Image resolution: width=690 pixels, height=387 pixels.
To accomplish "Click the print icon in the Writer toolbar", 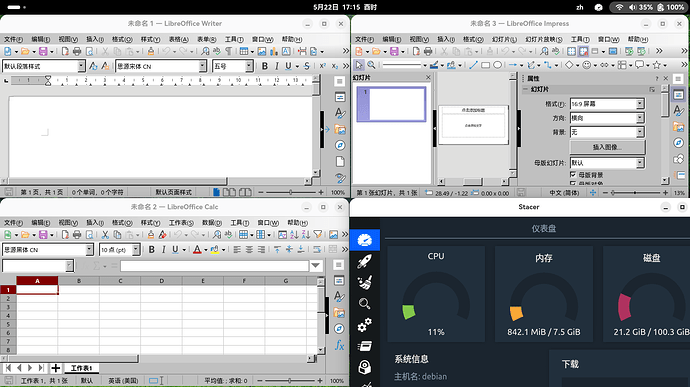I will (x=77, y=52).
